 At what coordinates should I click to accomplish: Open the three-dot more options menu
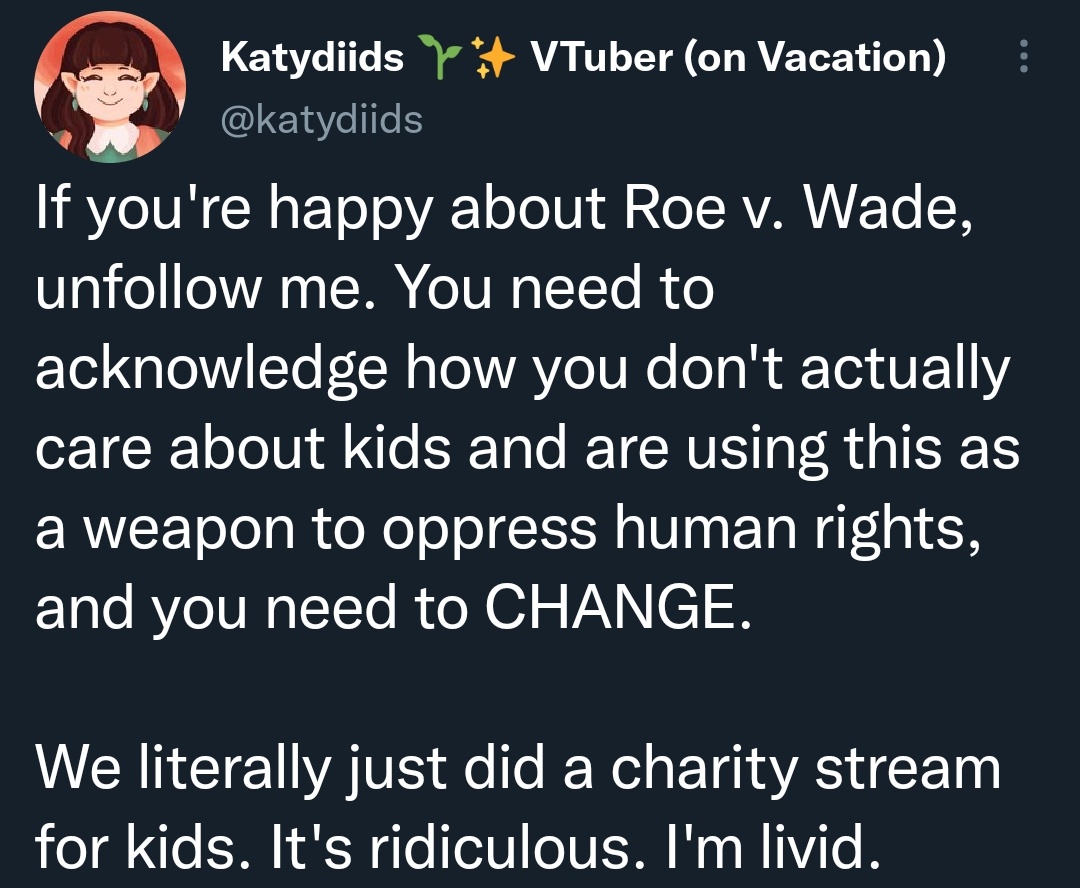pyautogui.click(x=1024, y=56)
